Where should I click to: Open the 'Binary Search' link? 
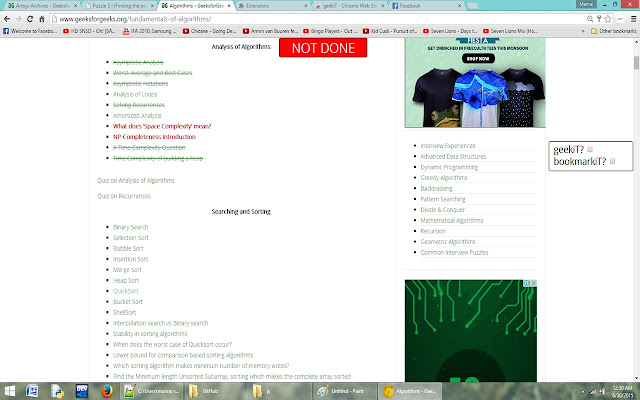point(130,227)
